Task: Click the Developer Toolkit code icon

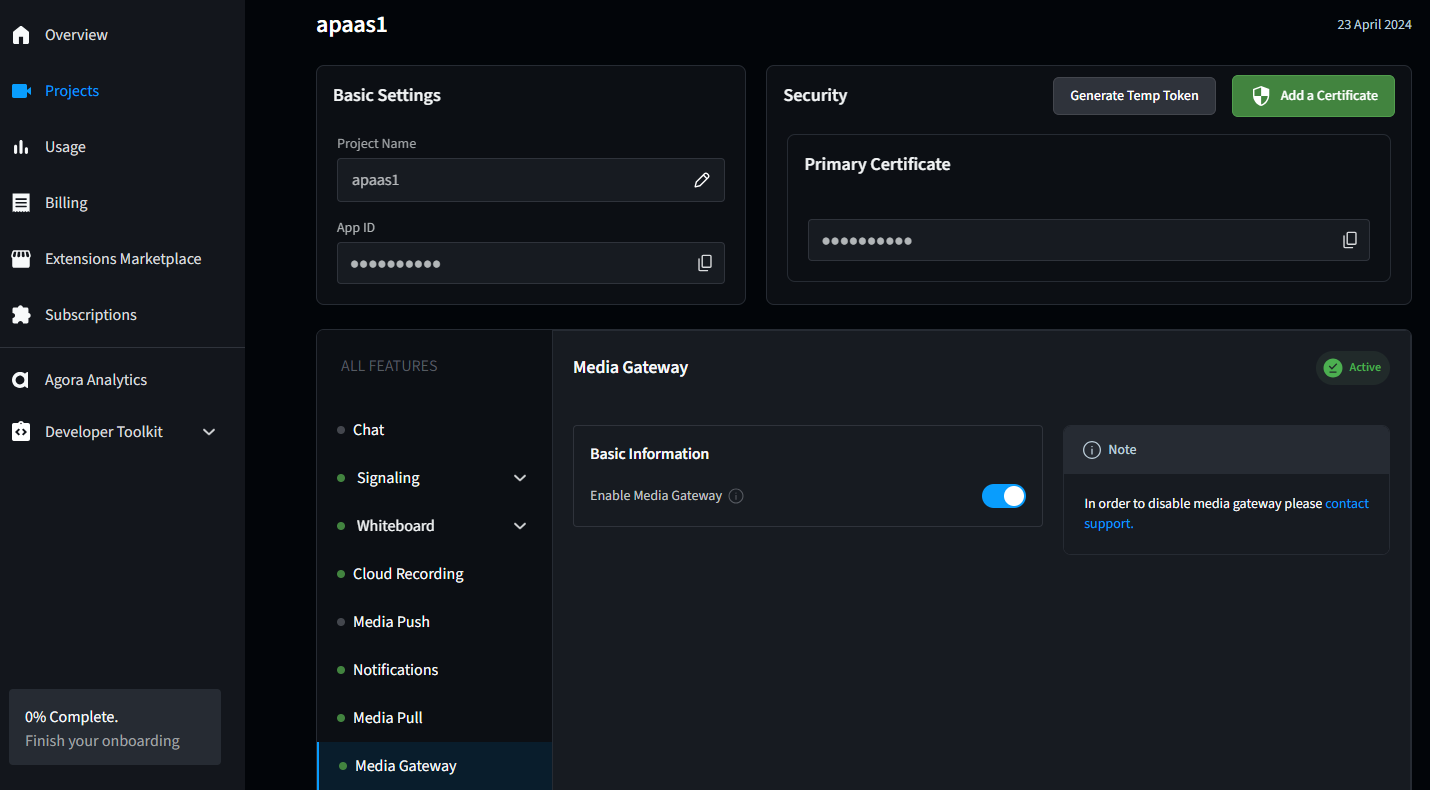Action: point(21,432)
